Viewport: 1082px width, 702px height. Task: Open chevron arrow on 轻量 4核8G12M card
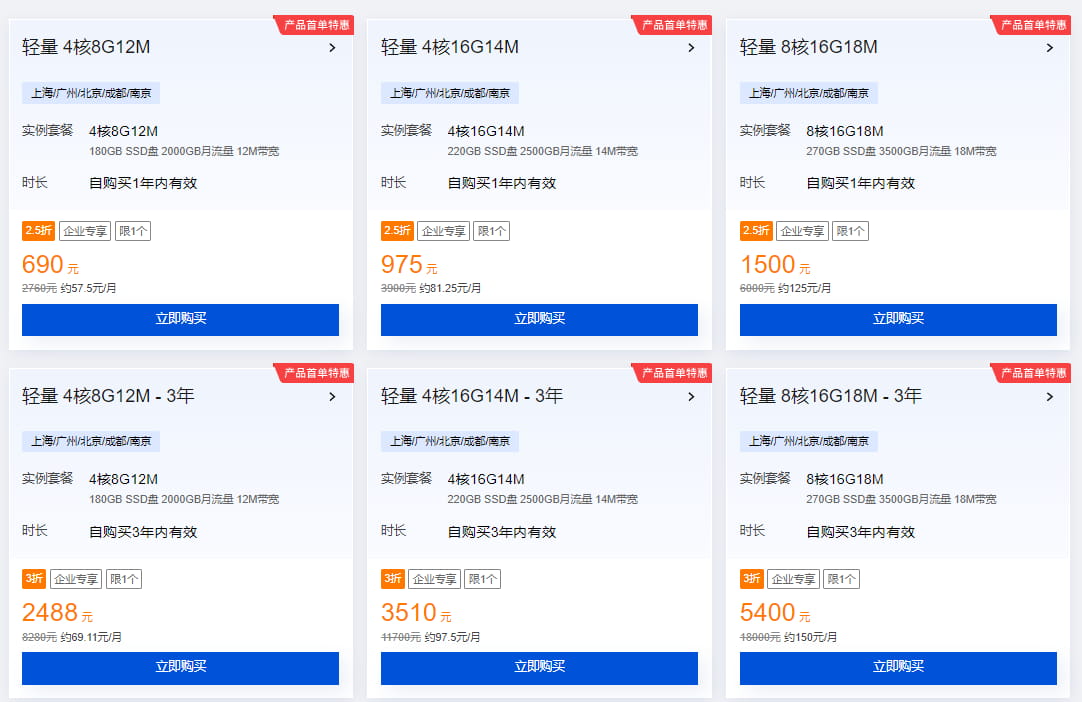click(333, 48)
